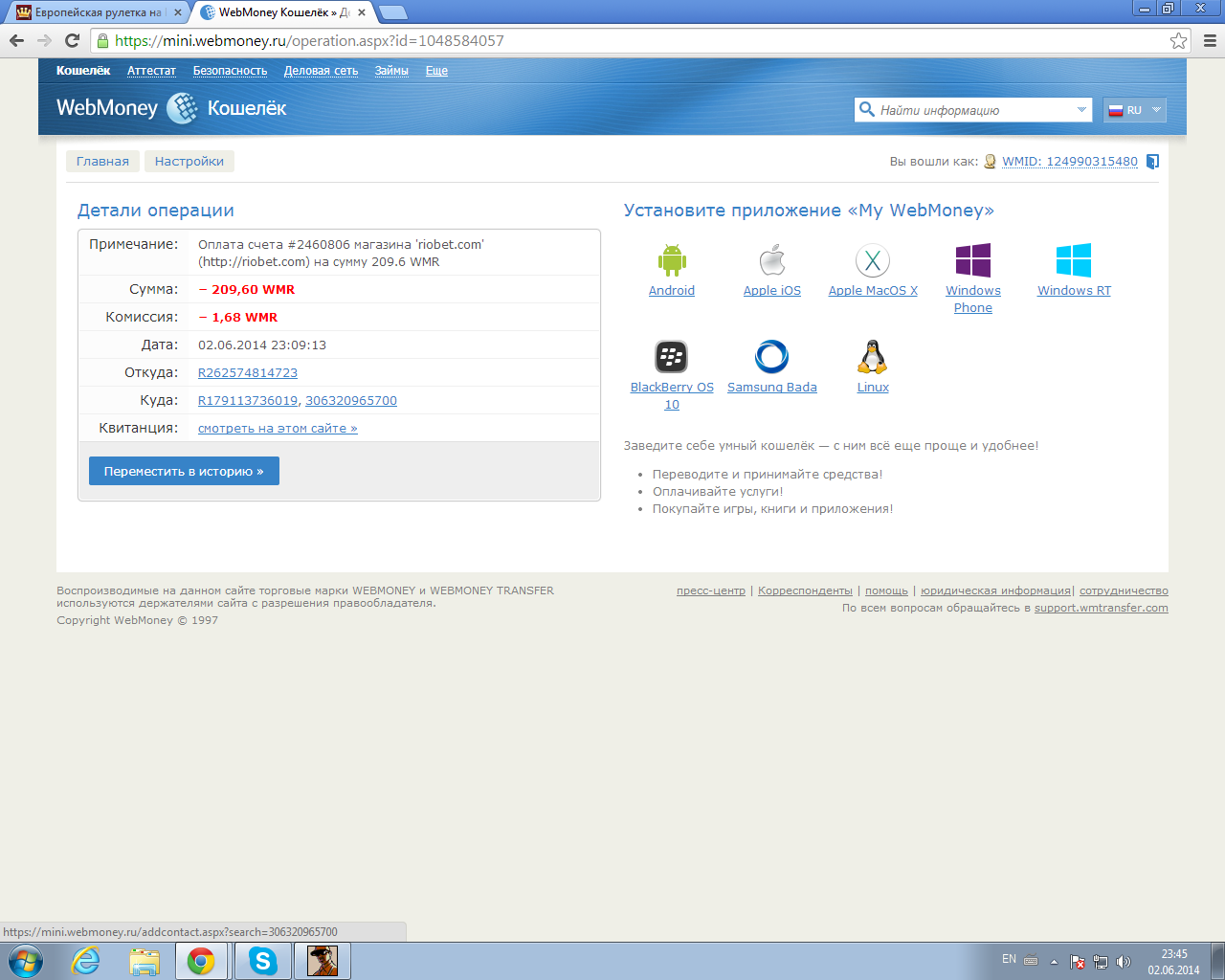Reload the page with refresh icon
Screen dimensions: 1225x980
72,40
